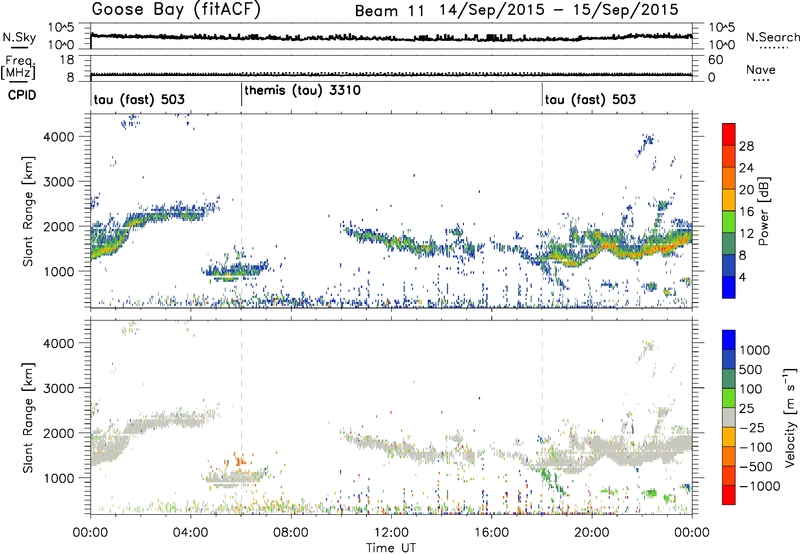
Task: Click the power scatter band near 1000 km at 06:00
Action: [x=235, y=271]
